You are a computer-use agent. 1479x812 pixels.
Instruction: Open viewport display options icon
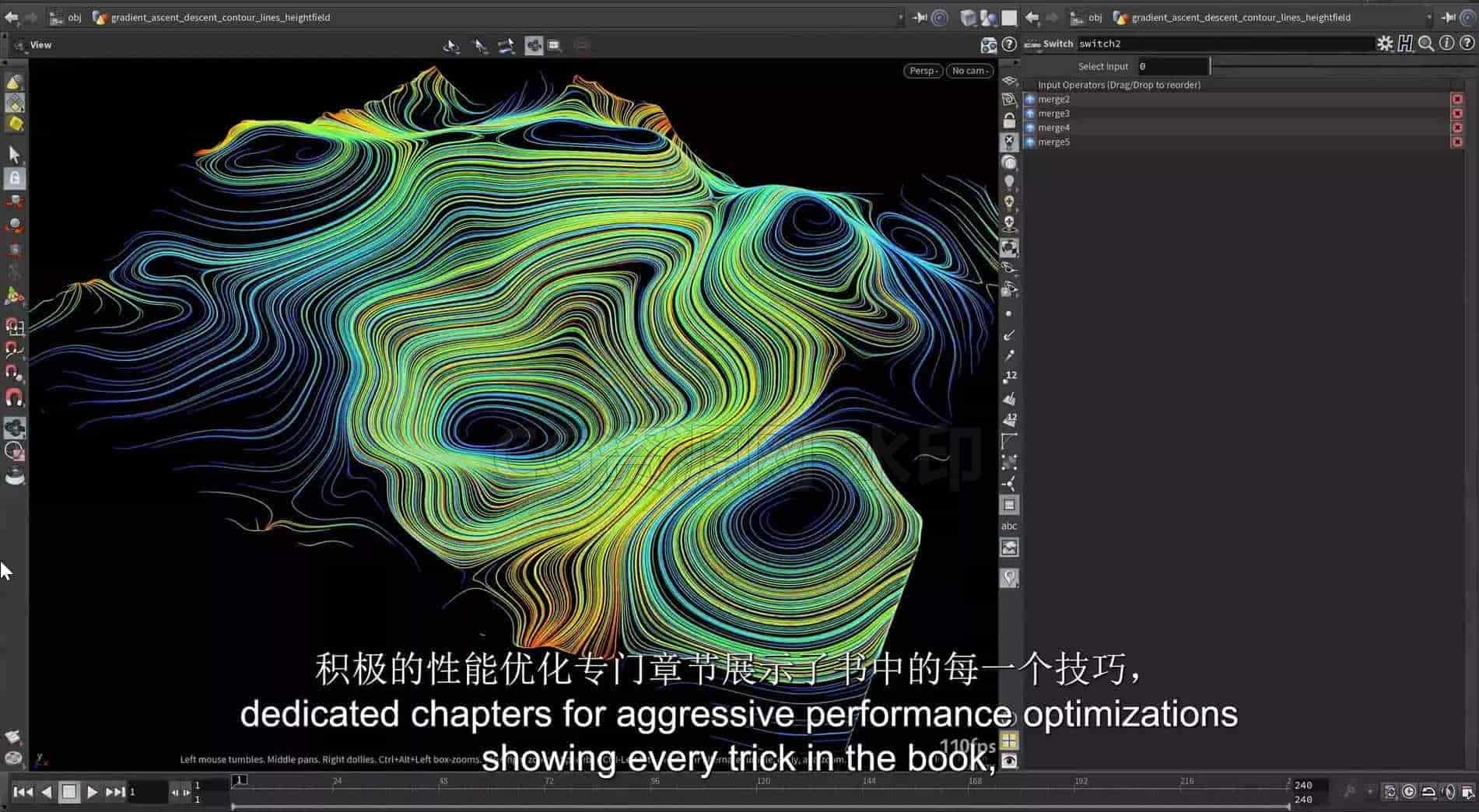989,45
